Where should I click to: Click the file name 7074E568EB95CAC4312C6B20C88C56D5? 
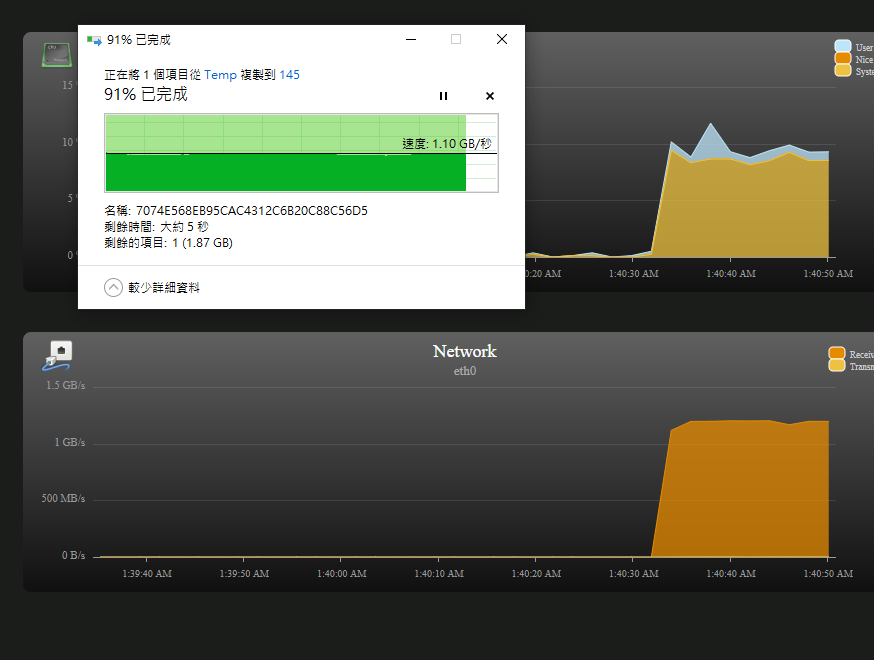click(x=252, y=211)
